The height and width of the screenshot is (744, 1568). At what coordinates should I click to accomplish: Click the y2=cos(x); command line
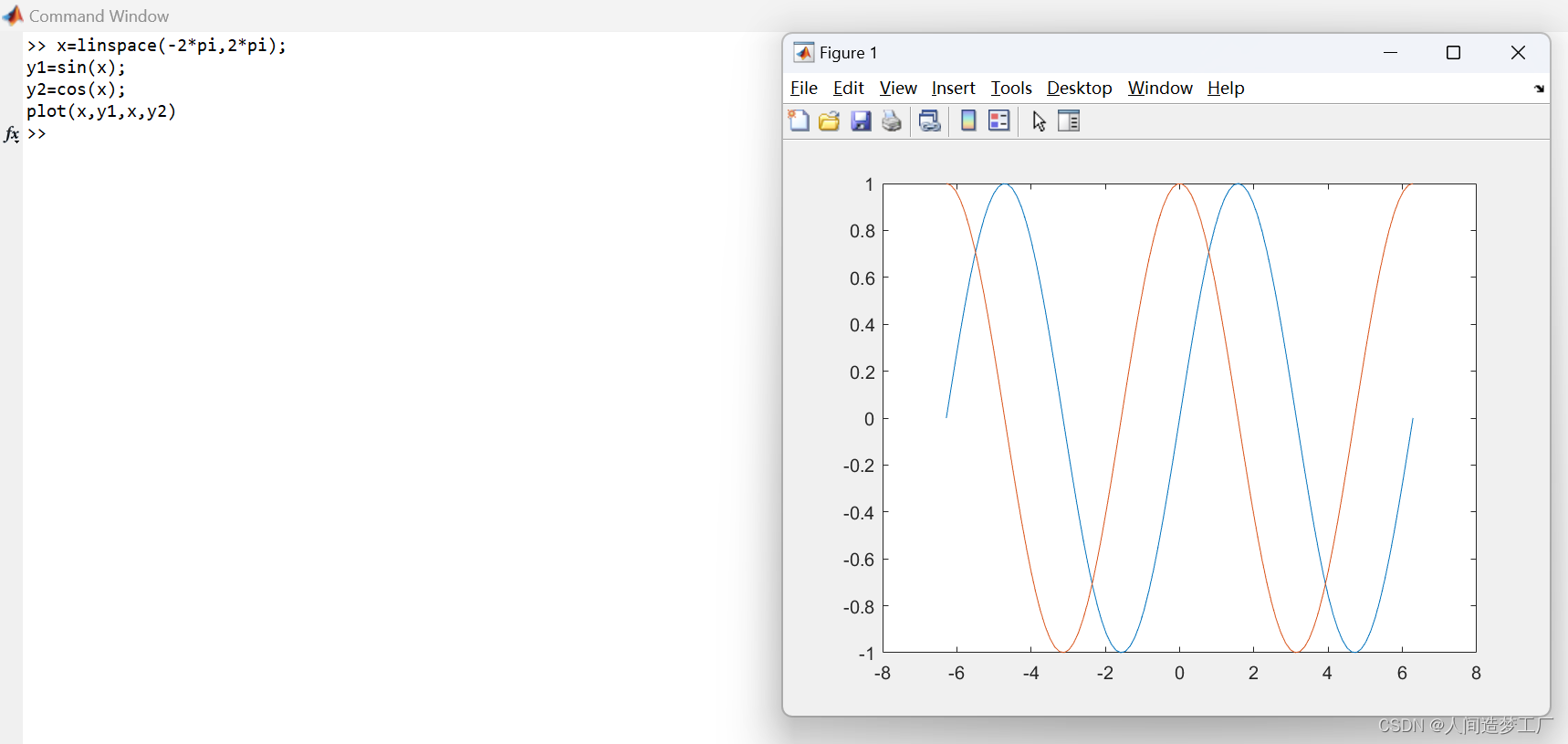[77, 89]
